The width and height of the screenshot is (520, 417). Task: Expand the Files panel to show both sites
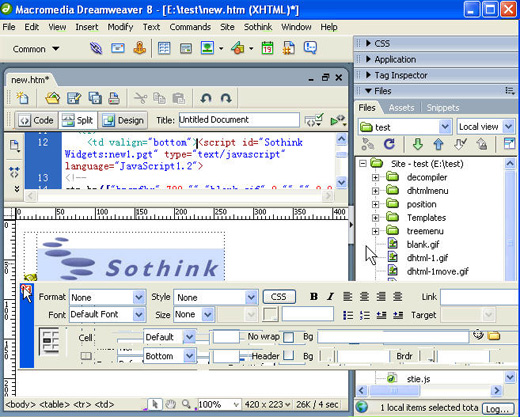509,144
